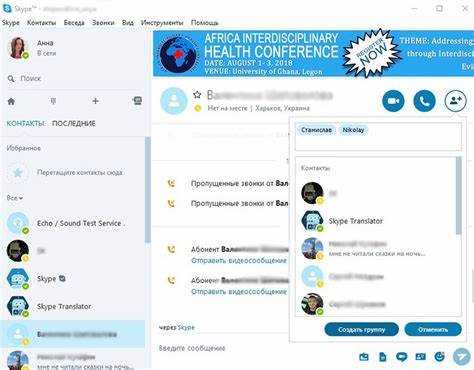474x370 pixels.
Task: Click Anna's В сети status text
Action: (x=47, y=53)
